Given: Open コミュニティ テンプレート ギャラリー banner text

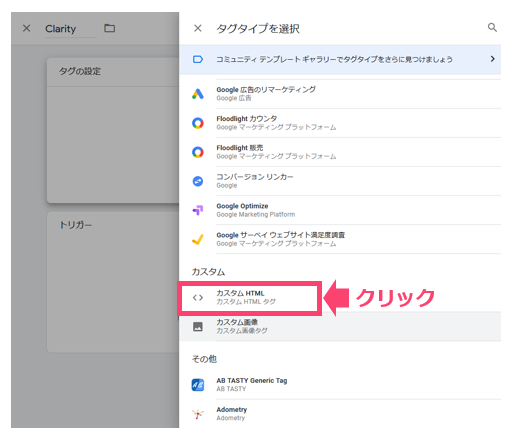Looking at the screenshot, I should click(x=334, y=59).
